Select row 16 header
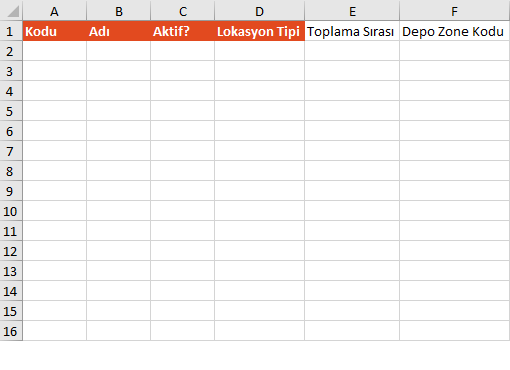Viewport: 510px width, 370px height. (x=11, y=331)
